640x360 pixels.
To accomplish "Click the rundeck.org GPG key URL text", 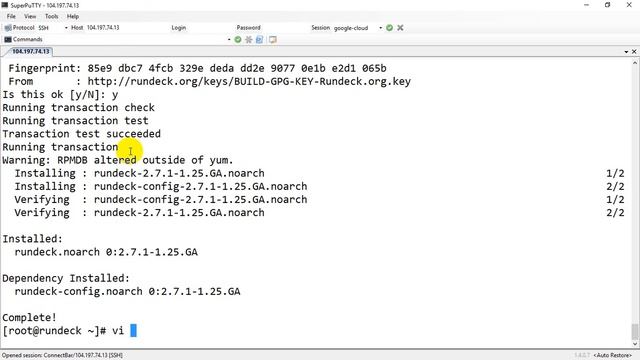I will [x=249, y=82].
